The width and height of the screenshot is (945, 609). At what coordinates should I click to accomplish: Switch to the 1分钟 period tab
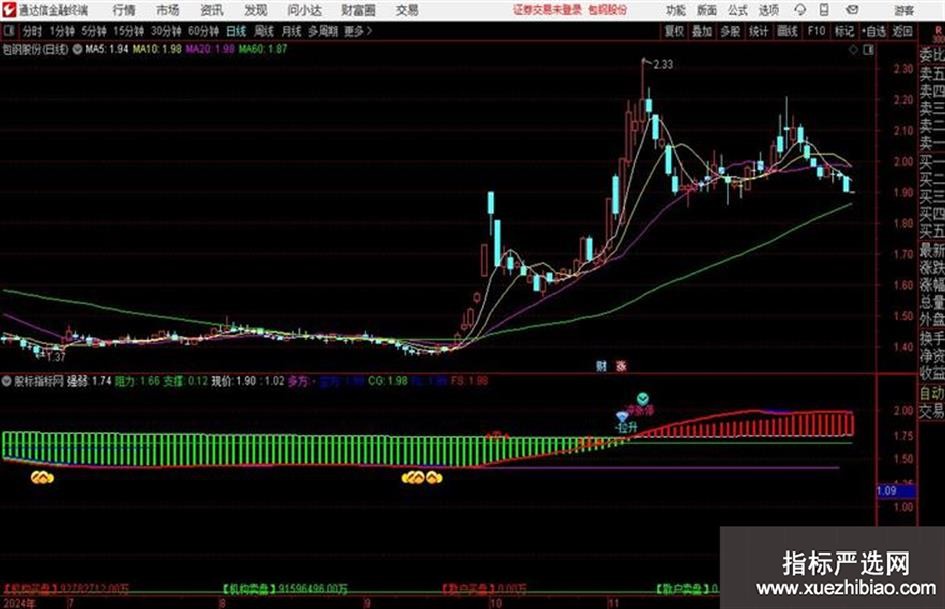pos(62,31)
